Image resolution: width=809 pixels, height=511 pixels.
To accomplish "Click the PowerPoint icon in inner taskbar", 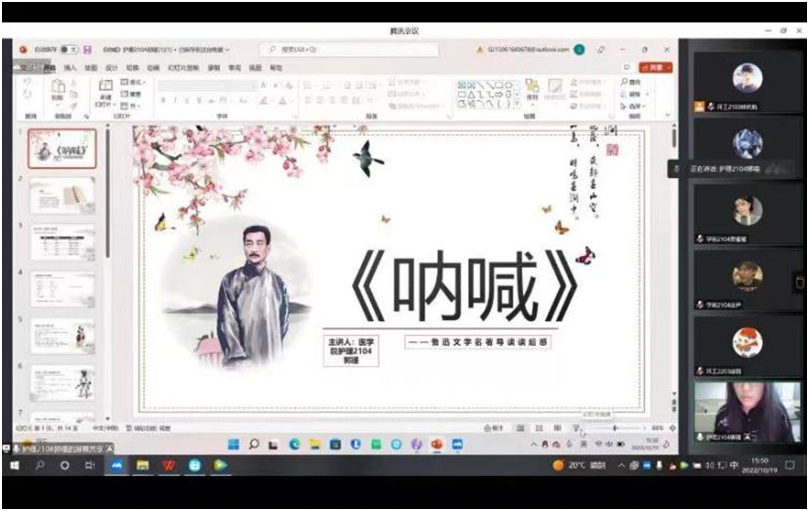I will tap(437, 444).
